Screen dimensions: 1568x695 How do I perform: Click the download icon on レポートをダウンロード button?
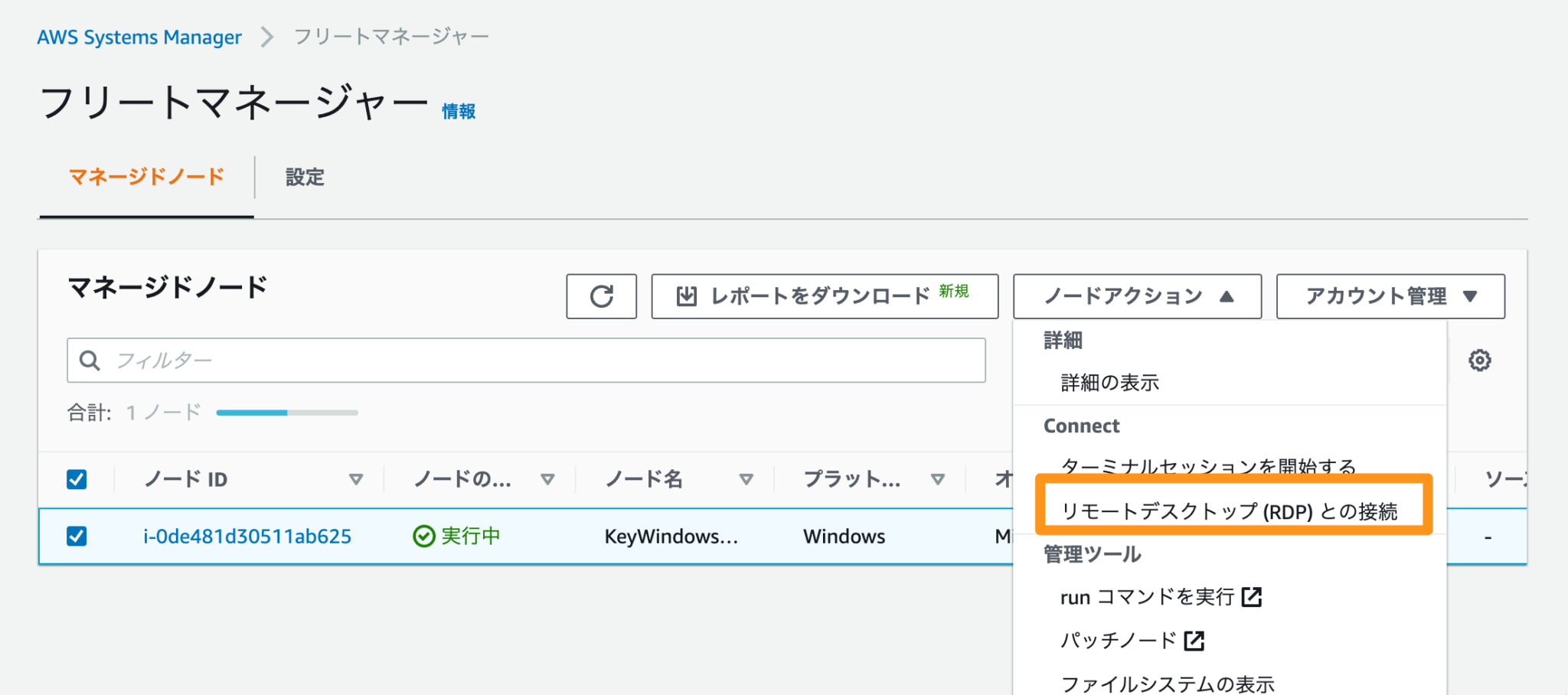686,296
